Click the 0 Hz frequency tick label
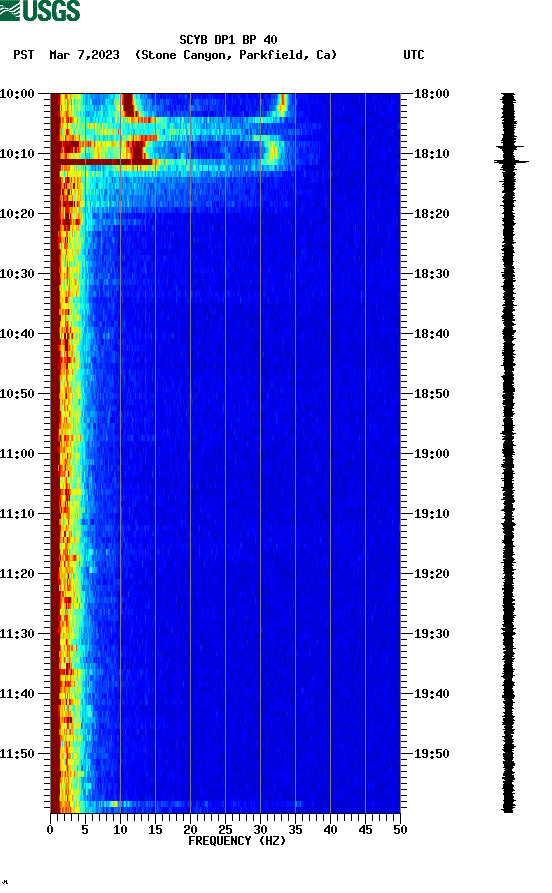552x893 pixels. coord(50,830)
